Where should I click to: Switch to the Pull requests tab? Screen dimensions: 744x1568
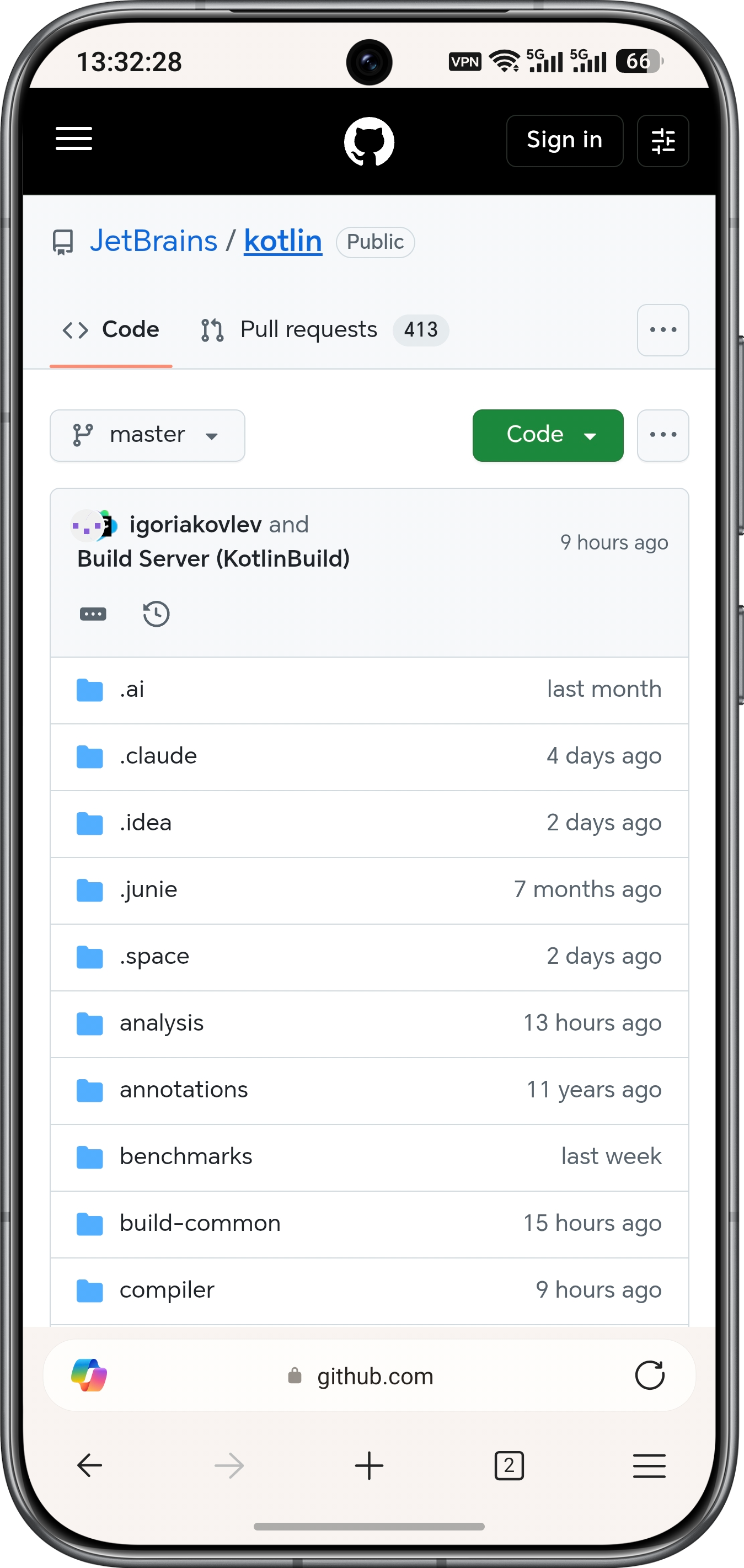pos(324,330)
